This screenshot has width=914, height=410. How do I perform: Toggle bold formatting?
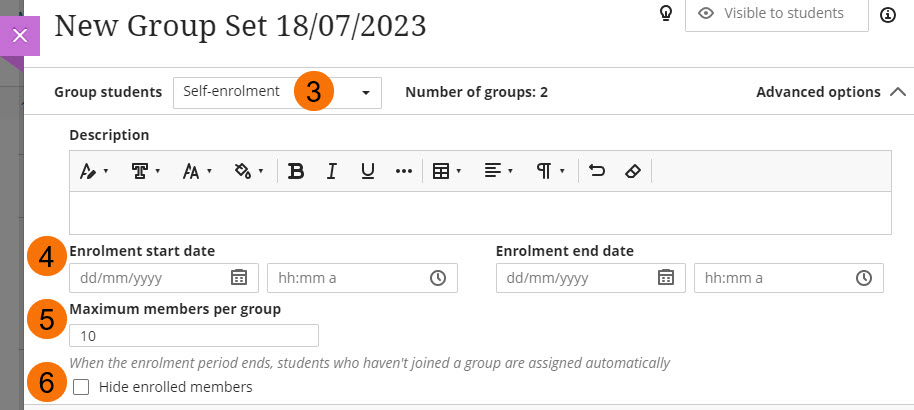[x=296, y=171]
